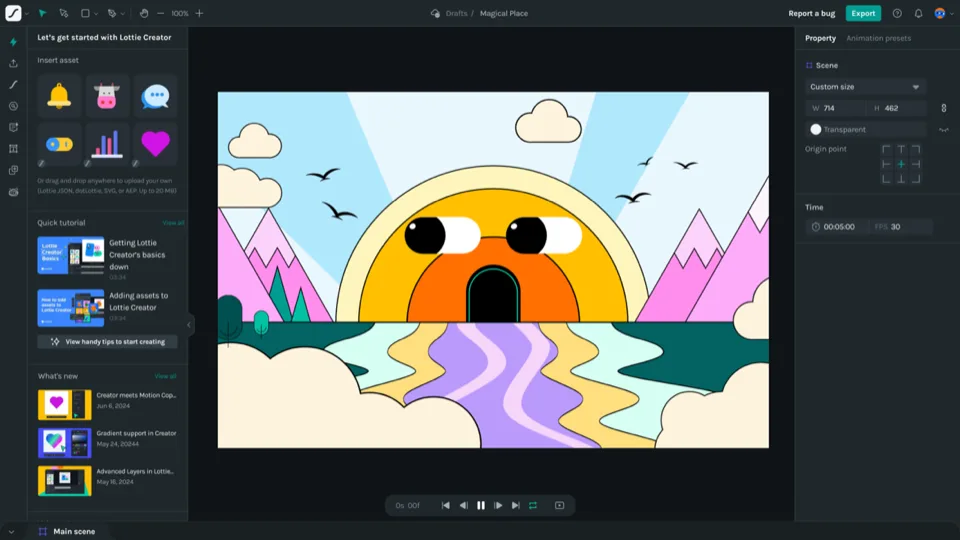Screen dimensions: 960x540
Task: Click the Export button
Action: (x=863, y=13)
